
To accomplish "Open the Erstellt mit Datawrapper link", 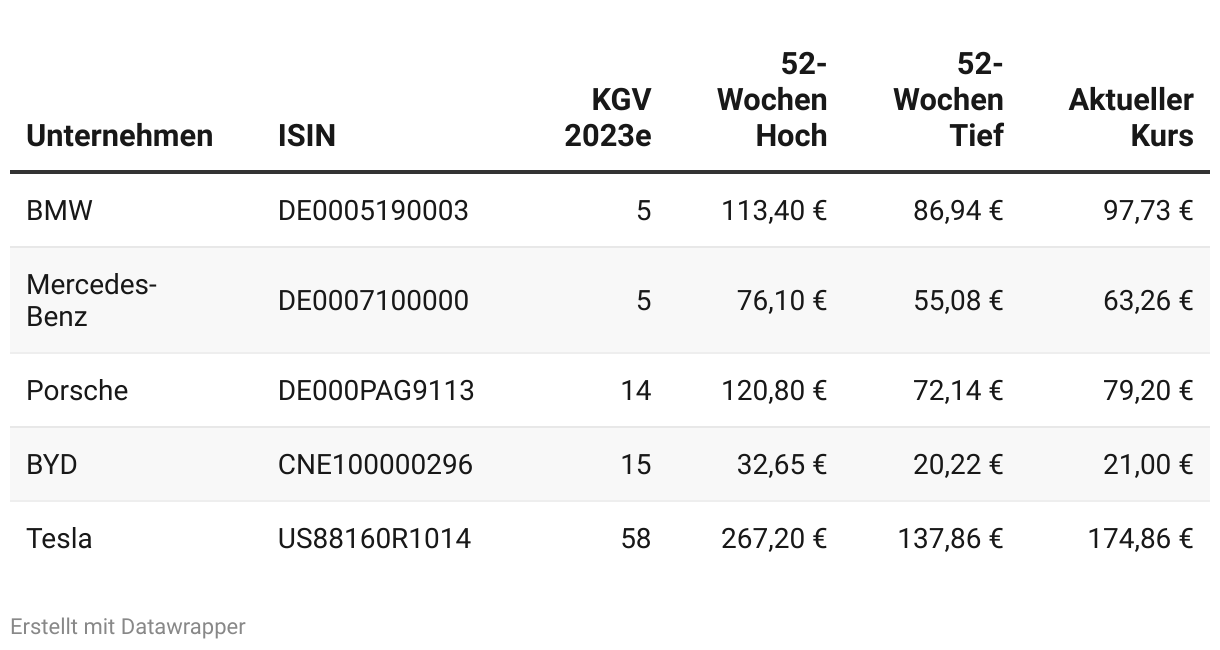I will pyautogui.click(x=127, y=627).
